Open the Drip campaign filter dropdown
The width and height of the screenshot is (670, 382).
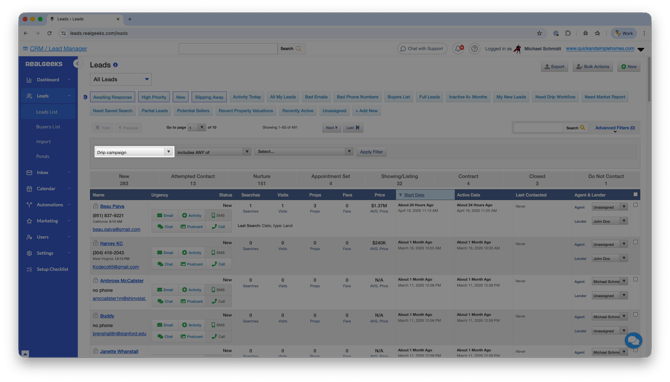[134, 152]
